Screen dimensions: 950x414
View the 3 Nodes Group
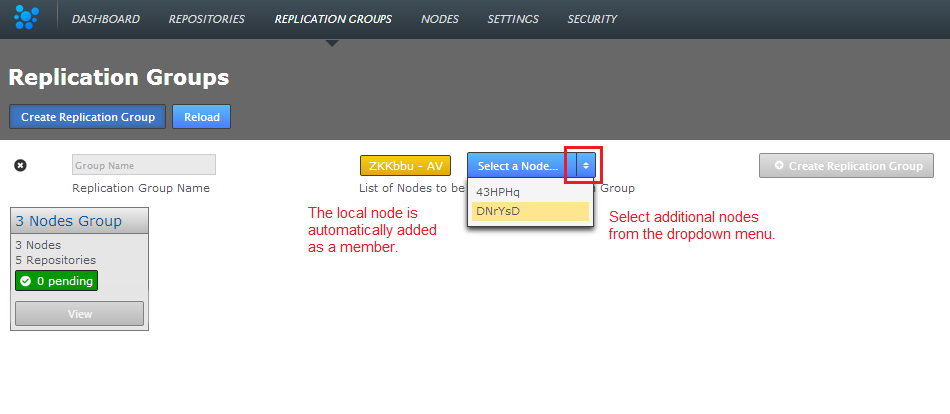(x=79, y=314)
